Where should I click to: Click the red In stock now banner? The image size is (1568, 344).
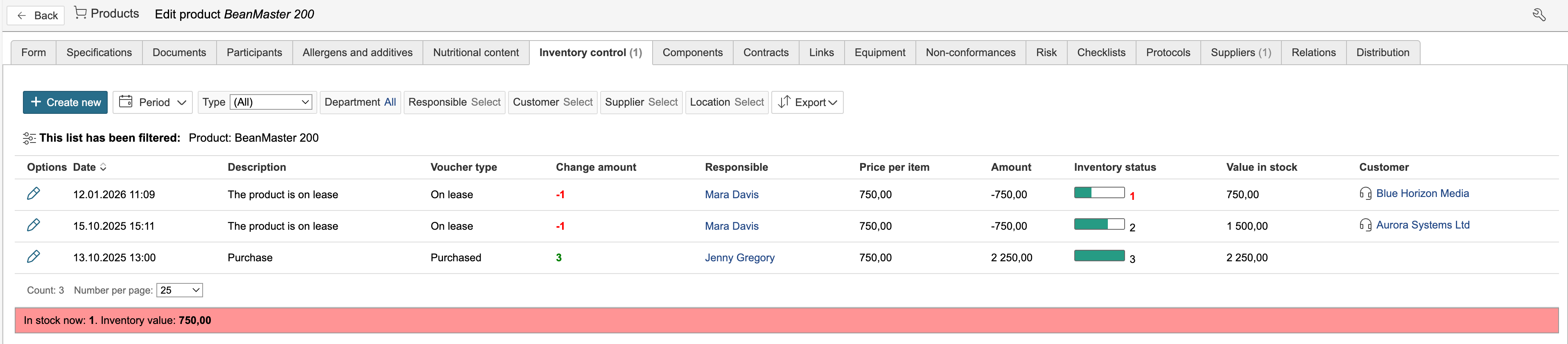click(x=786, y=321)
